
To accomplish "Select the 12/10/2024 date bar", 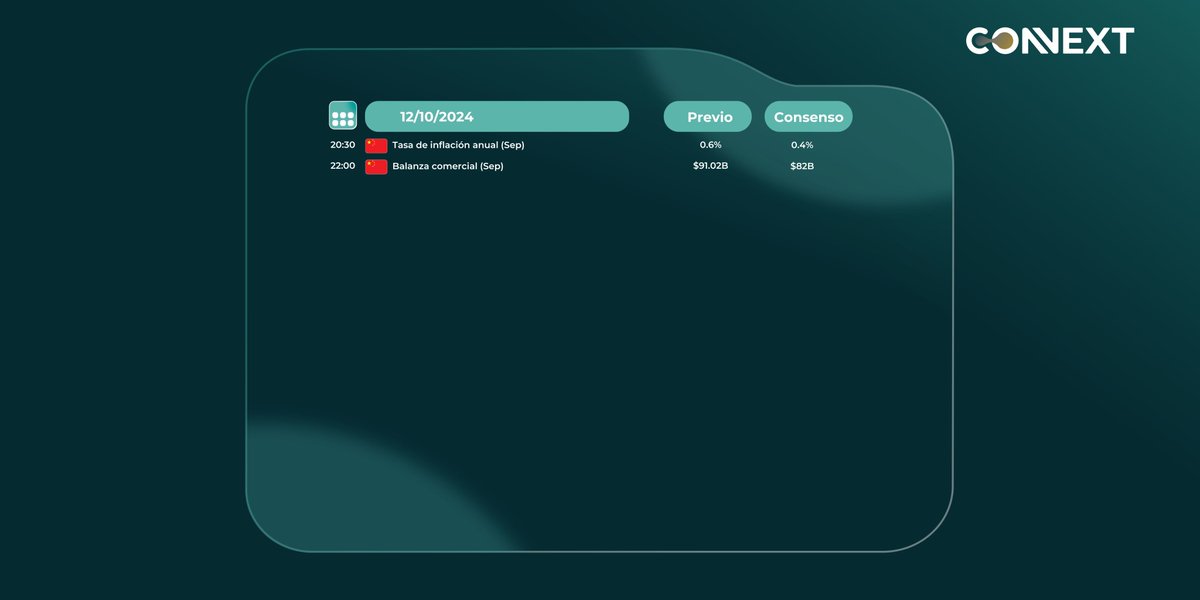I will click(497, 116).
